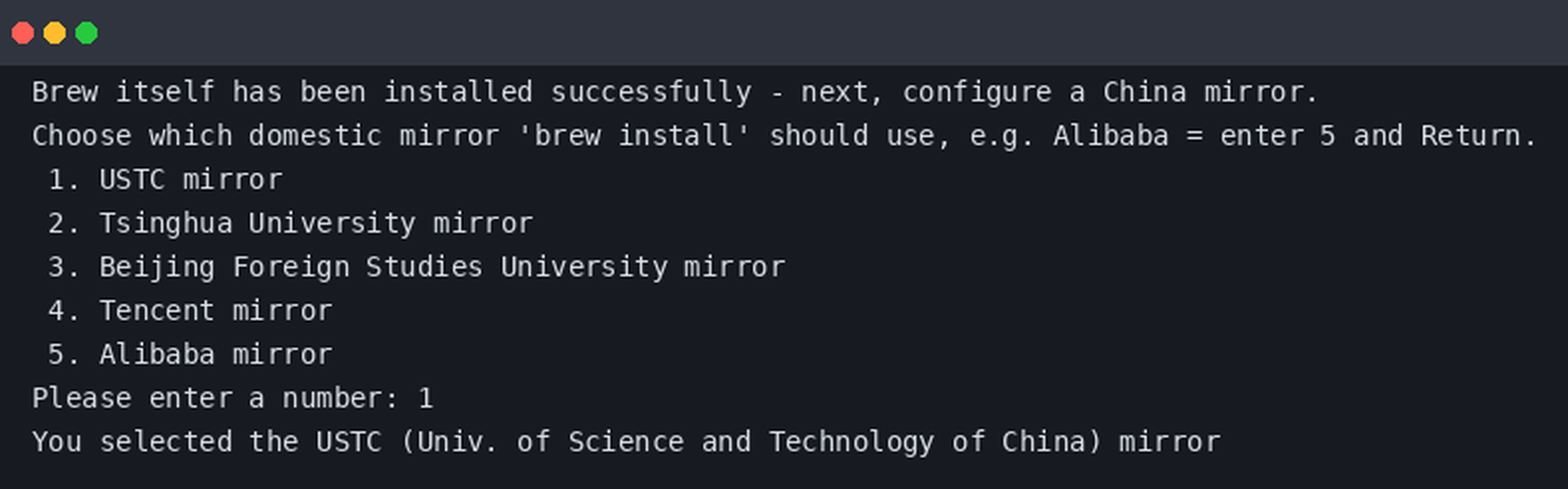Screen dimensions: 1568x489
Task: Click the red close window button
Action: [23, 33]
